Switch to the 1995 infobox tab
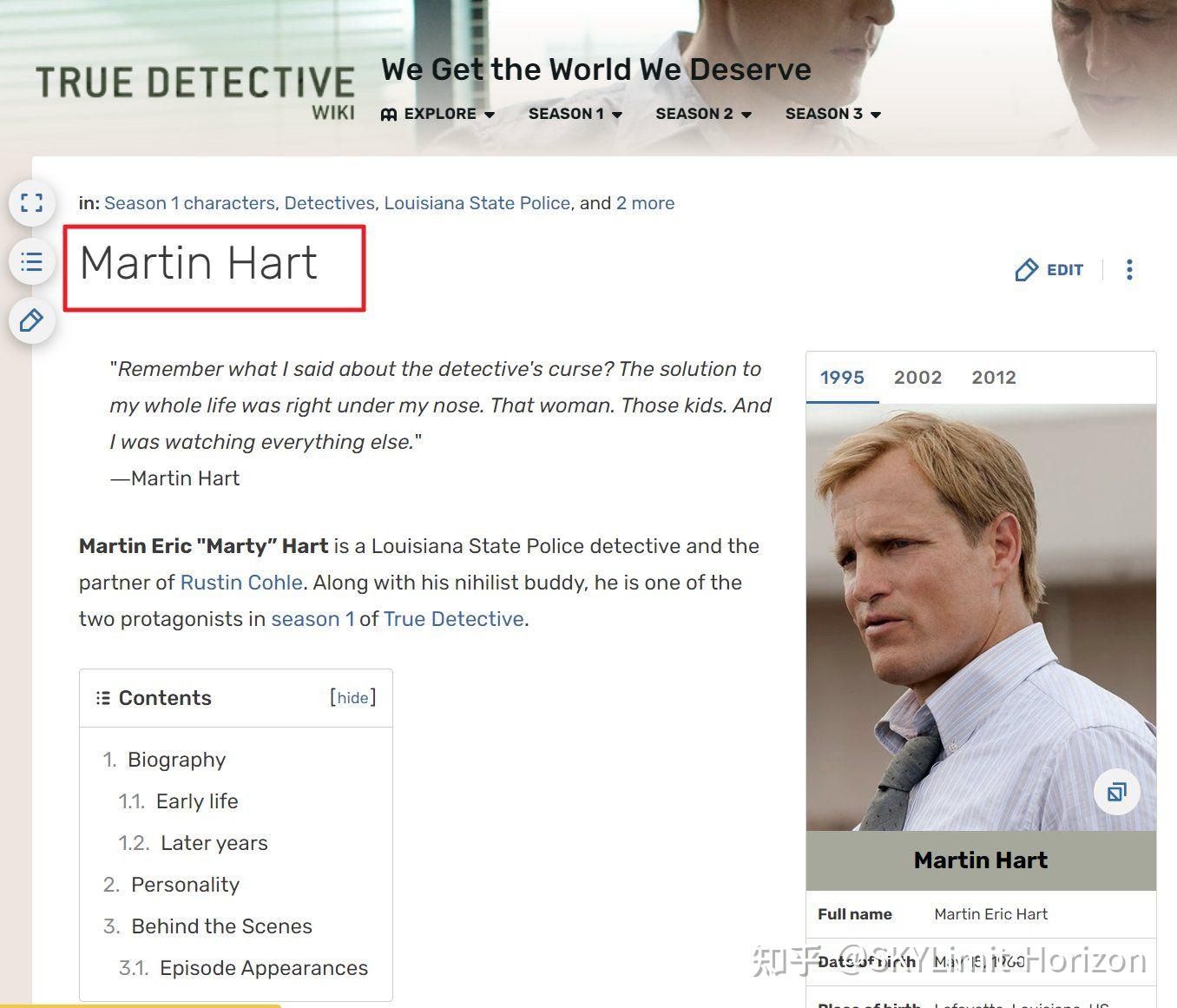 tap(842, 378)
